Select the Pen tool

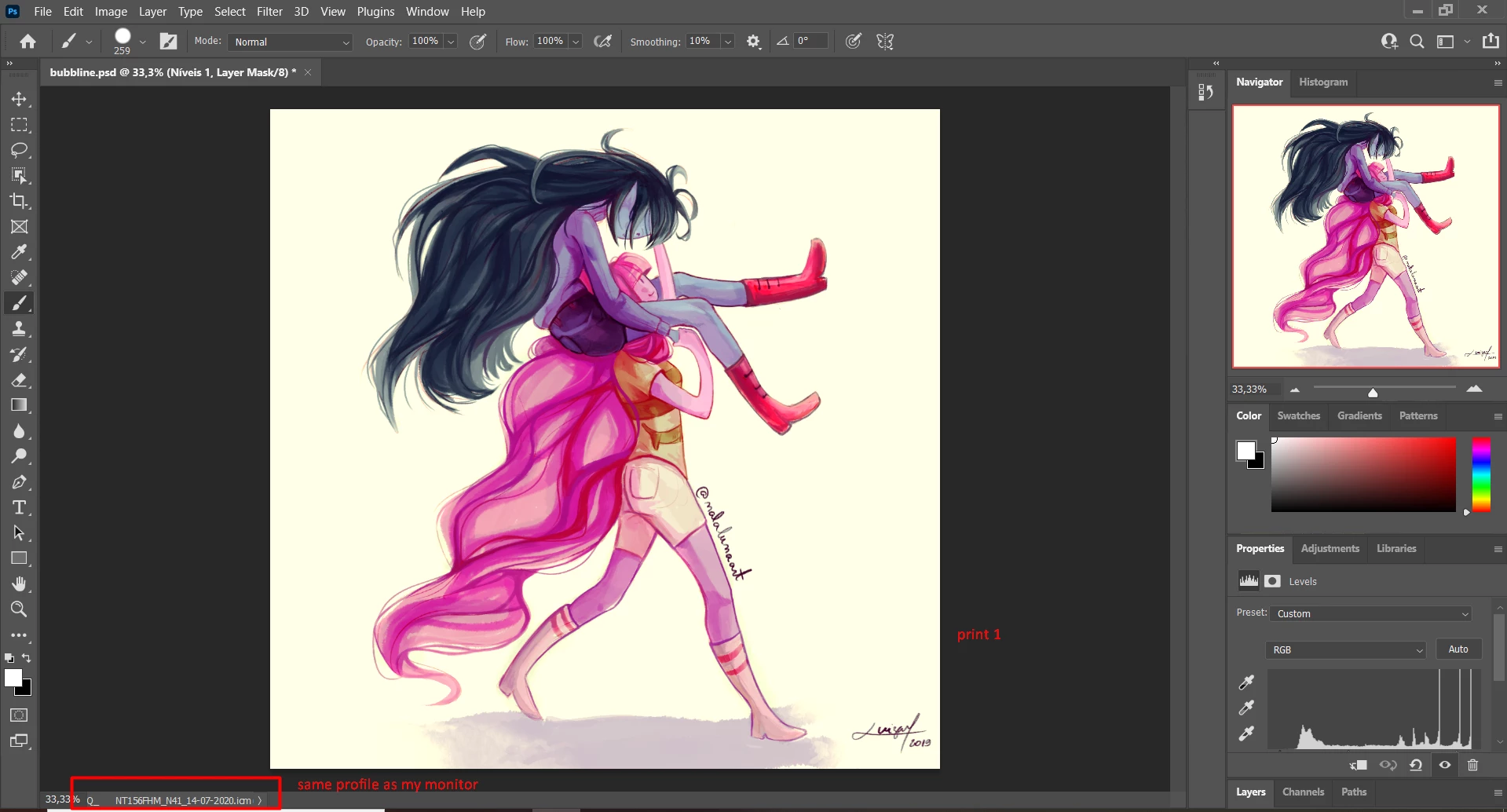pyautogui.click(x=20, y=482)
